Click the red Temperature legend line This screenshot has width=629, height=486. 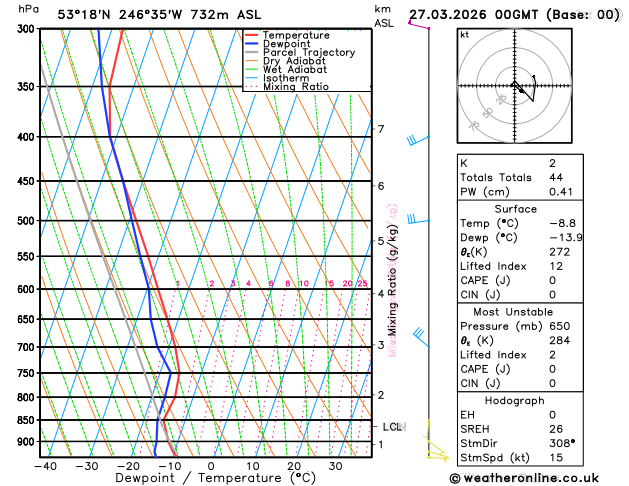click(252, 35)
